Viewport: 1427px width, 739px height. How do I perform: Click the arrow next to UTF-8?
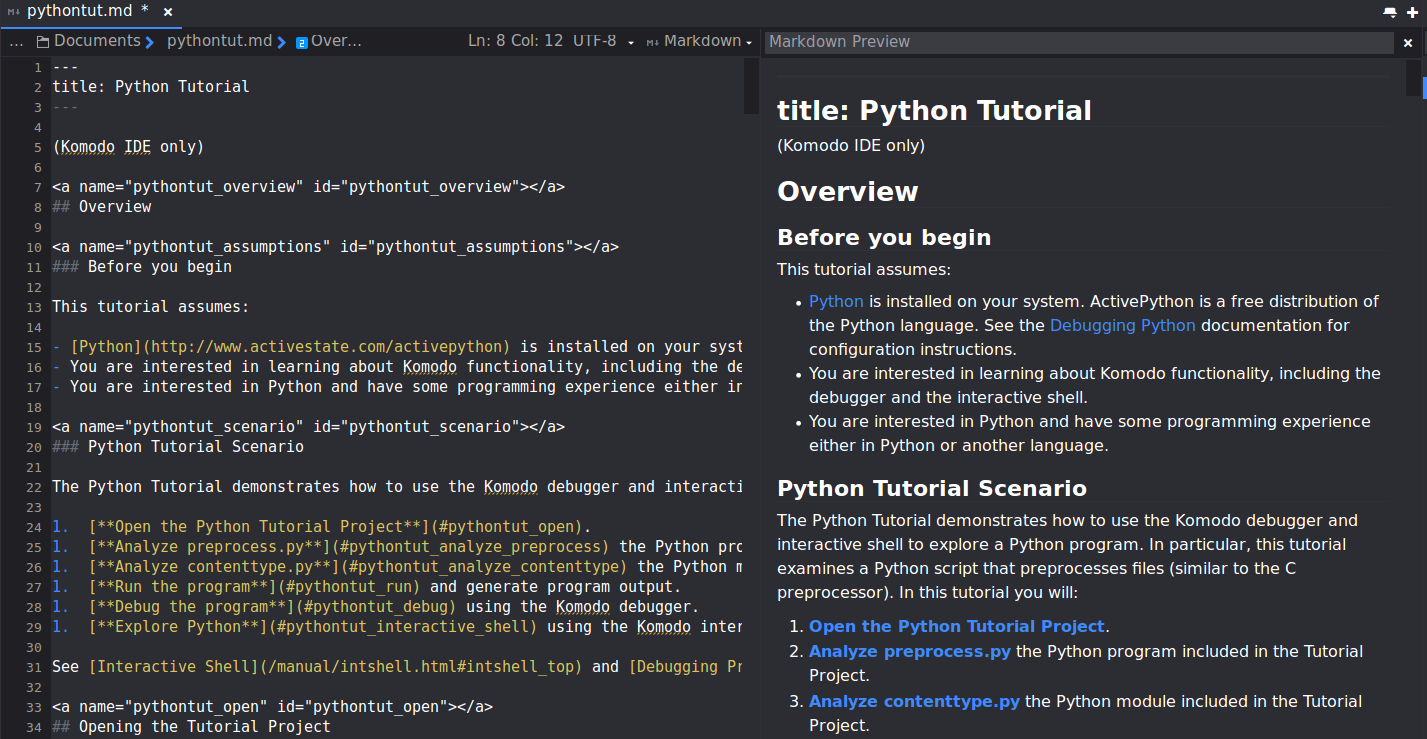click(630, 43)
